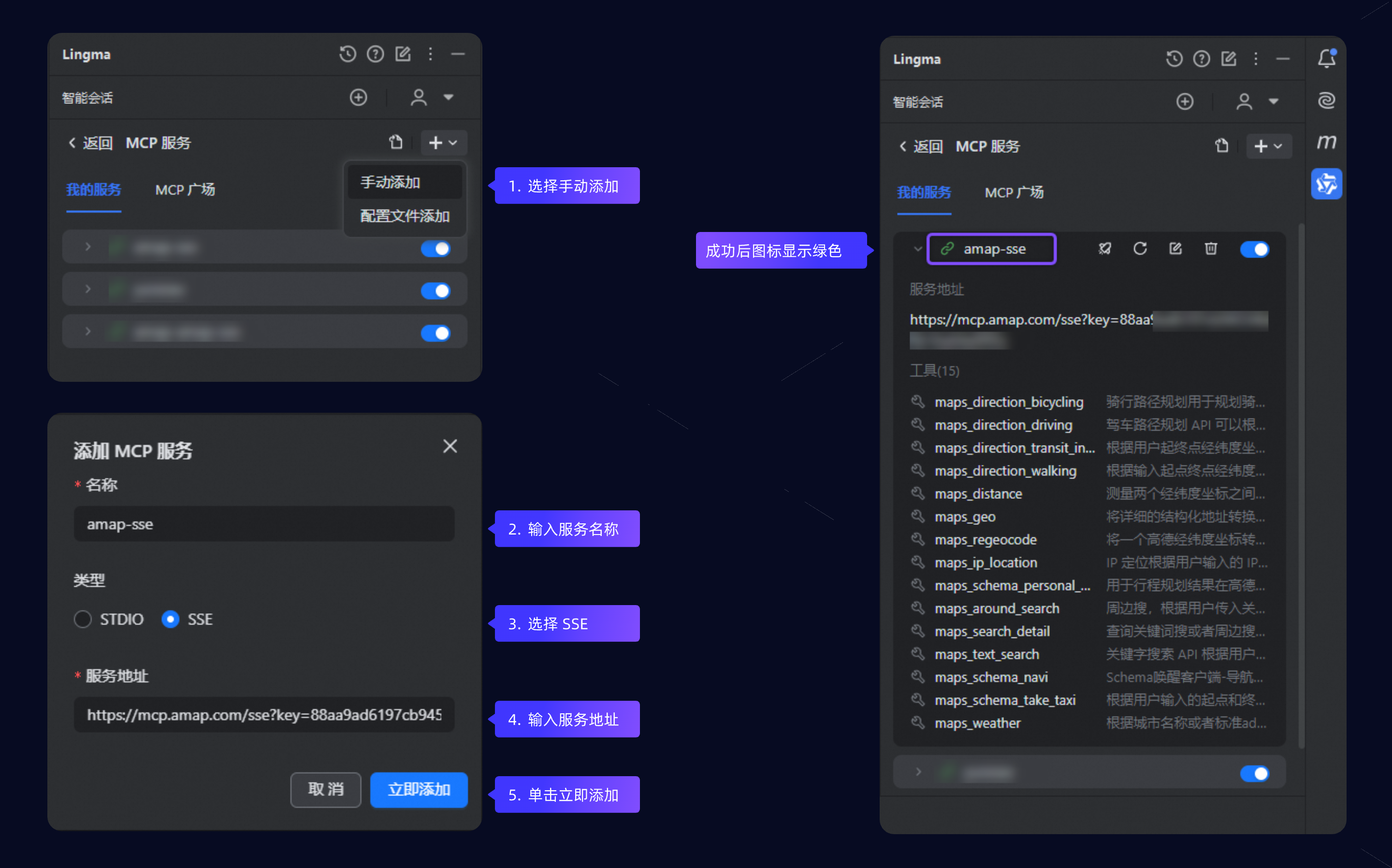Click the 立即添加 button
Screen dimensions: 1392x868
click(x=419, y=789)
